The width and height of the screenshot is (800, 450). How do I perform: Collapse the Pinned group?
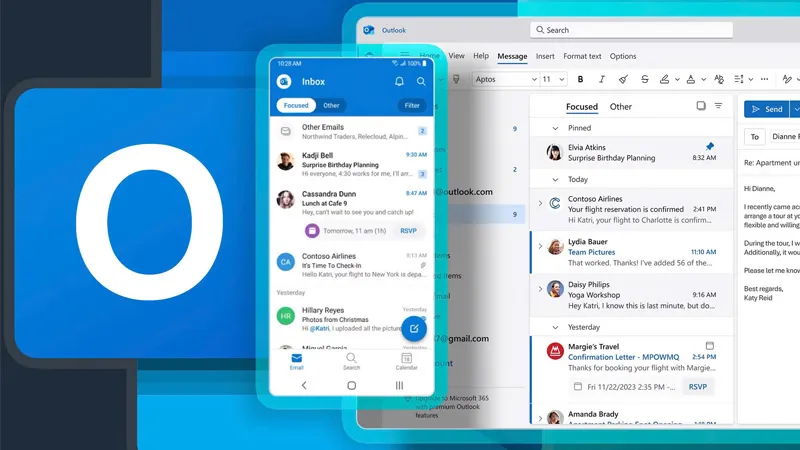[x=555, y=129]
